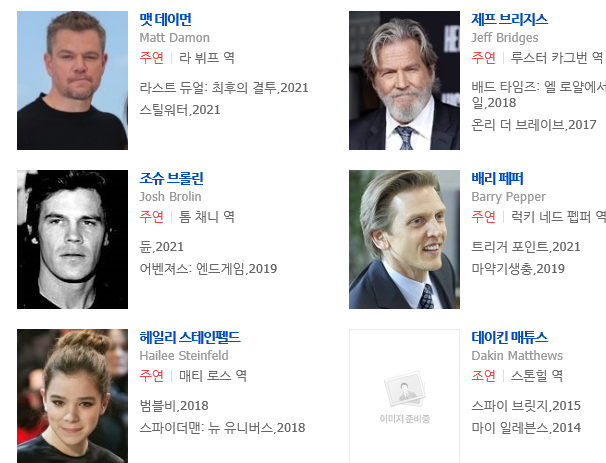The width and height of the screenshot is (606, 463).
Task: Click the 조슈 브롤린 name link
Action: click(x=171, y=178)
